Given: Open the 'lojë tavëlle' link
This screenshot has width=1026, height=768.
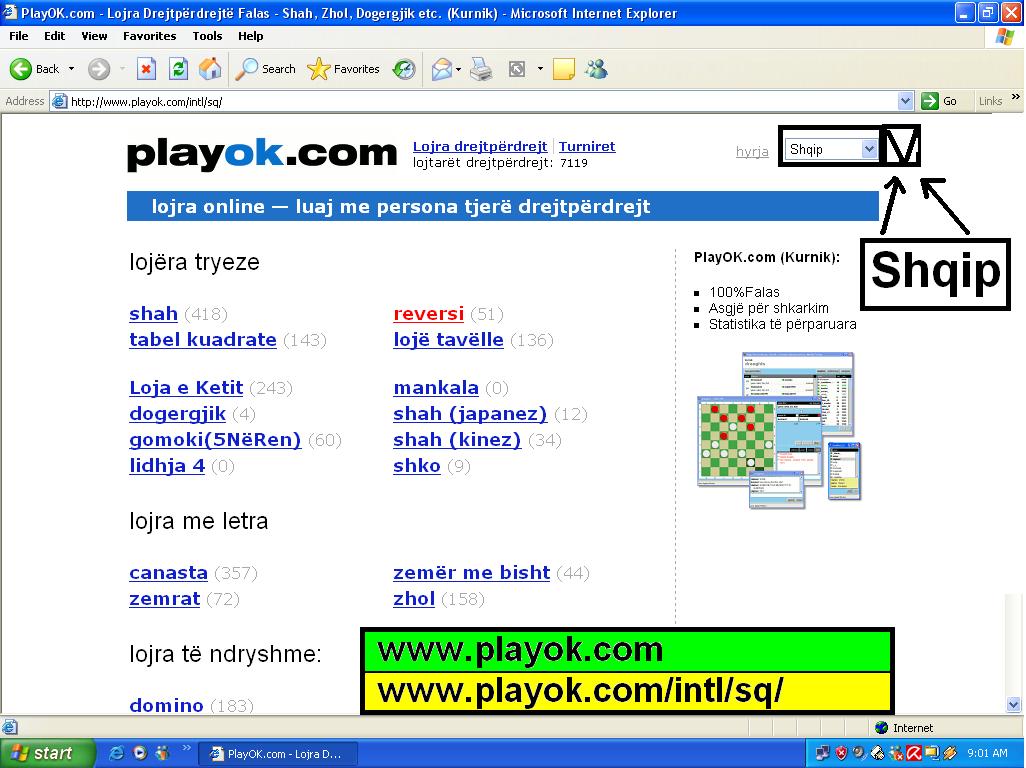Looking at the screenshot, I should pyautogui.click(x=448, y=340).
